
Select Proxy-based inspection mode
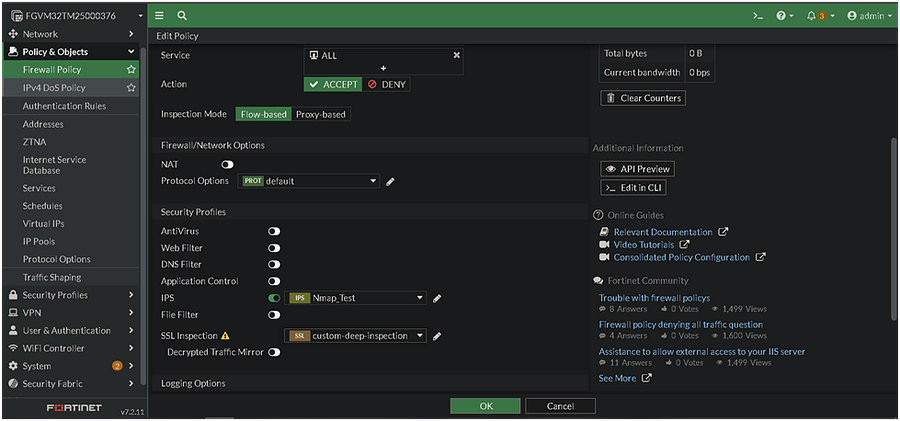[x=321, y=114]
